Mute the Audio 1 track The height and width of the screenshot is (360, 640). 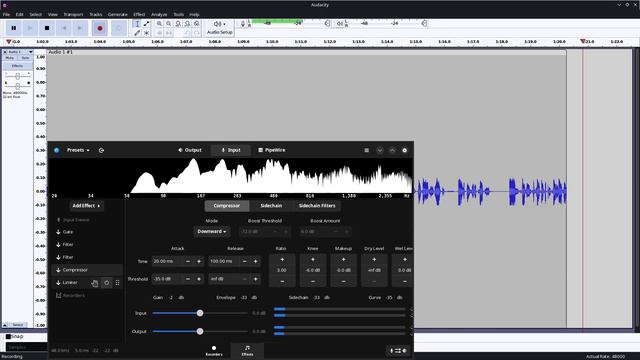pos(10,58)
